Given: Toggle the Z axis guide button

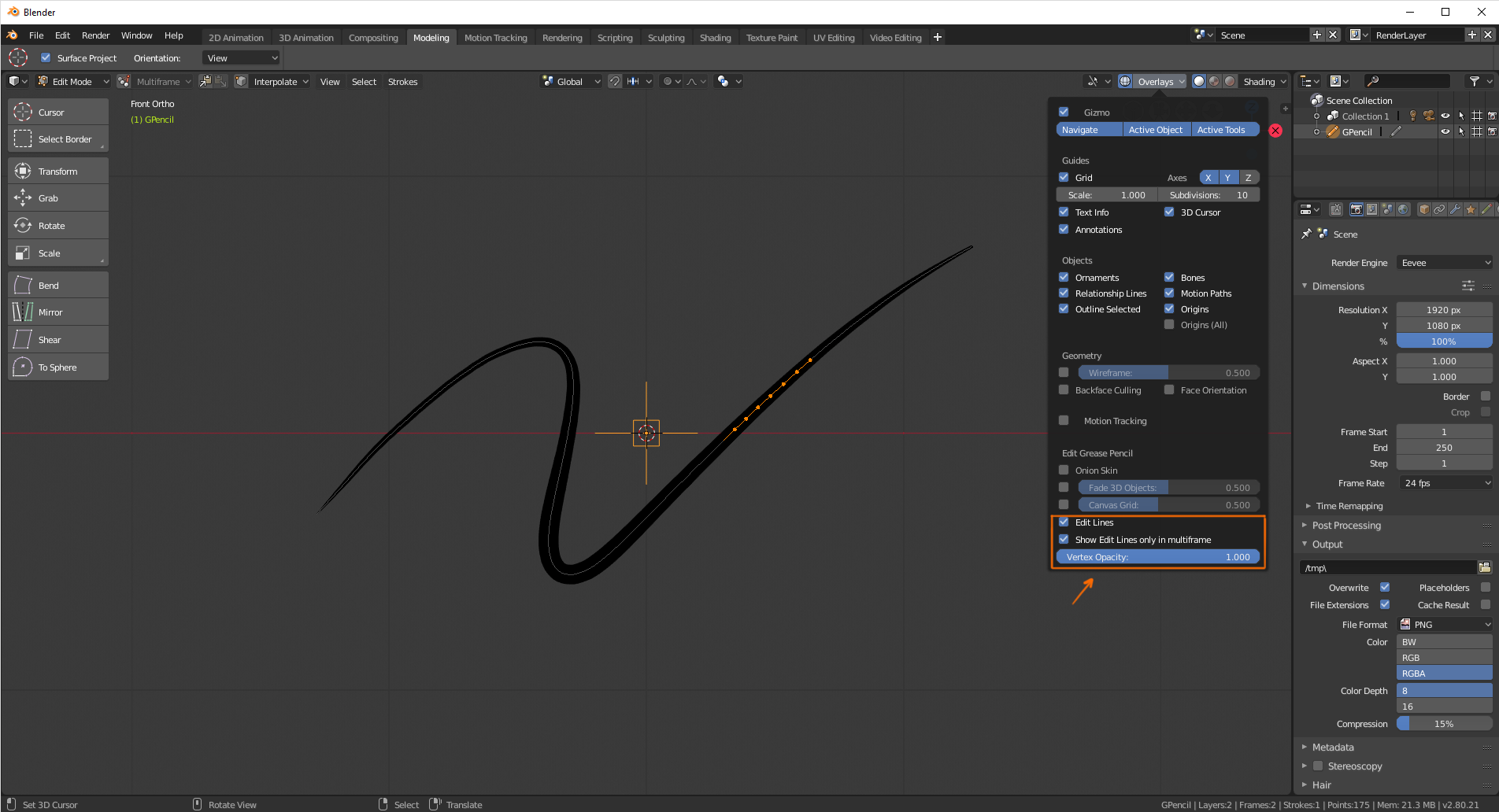Looking at the screenshot, I should click(1249, 177).
